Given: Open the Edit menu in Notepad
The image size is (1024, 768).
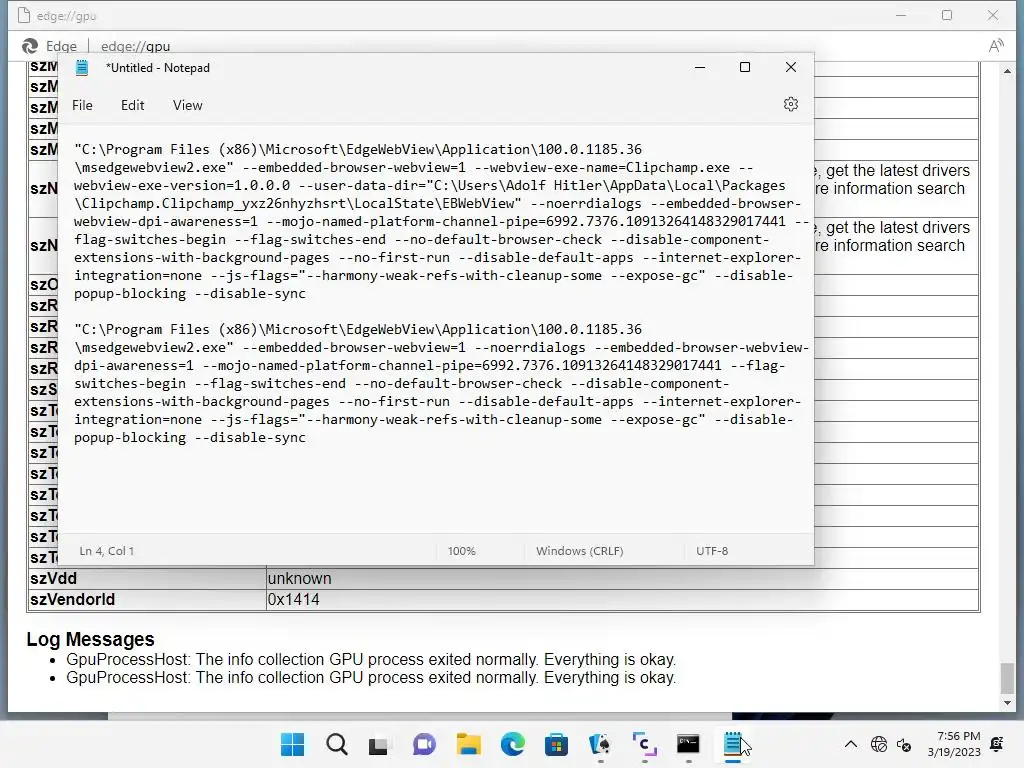Looking at the screenshot, I should tap(133, 105).
